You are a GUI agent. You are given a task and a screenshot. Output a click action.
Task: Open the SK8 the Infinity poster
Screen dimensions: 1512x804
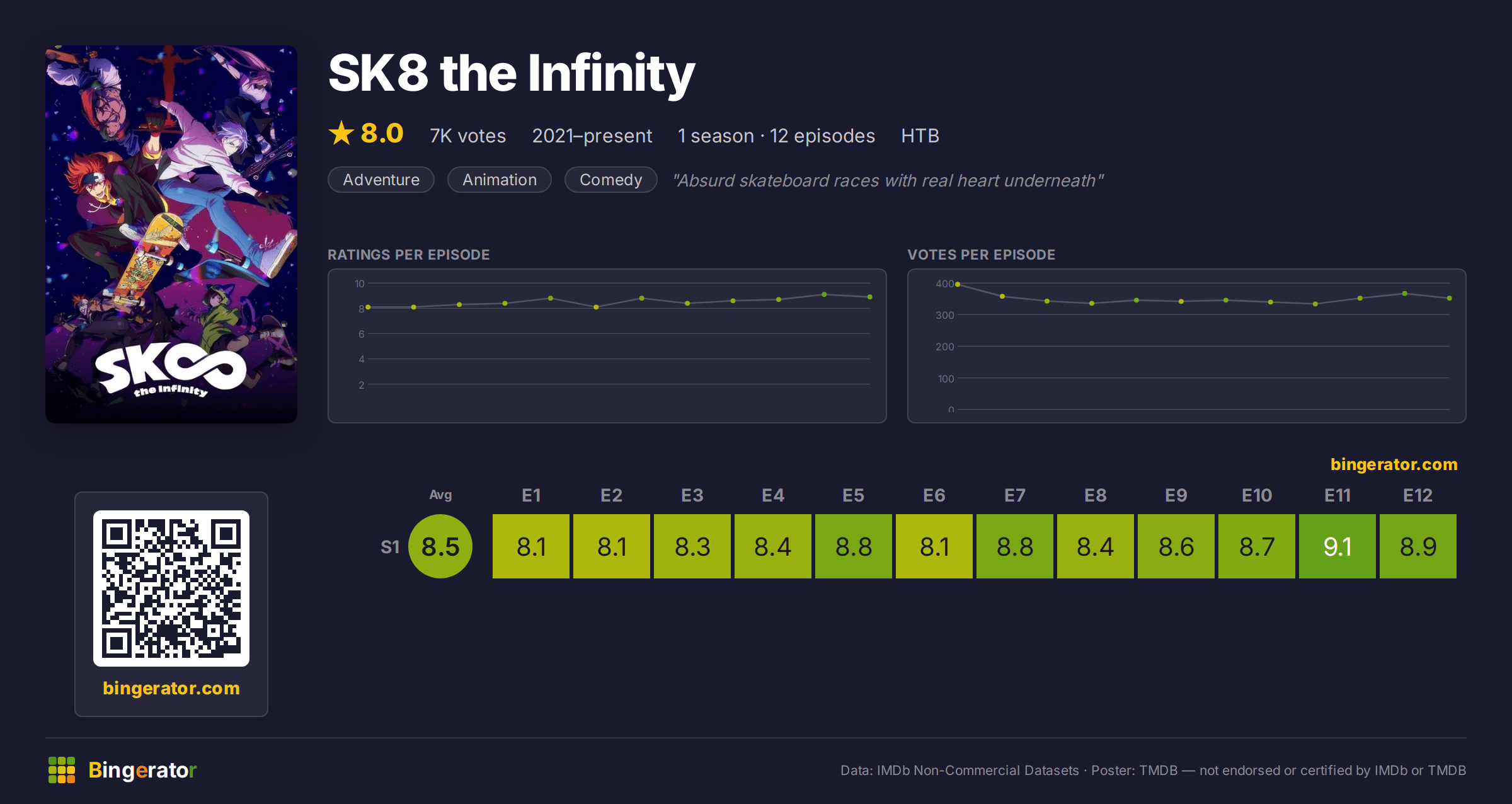click(171, 234)
